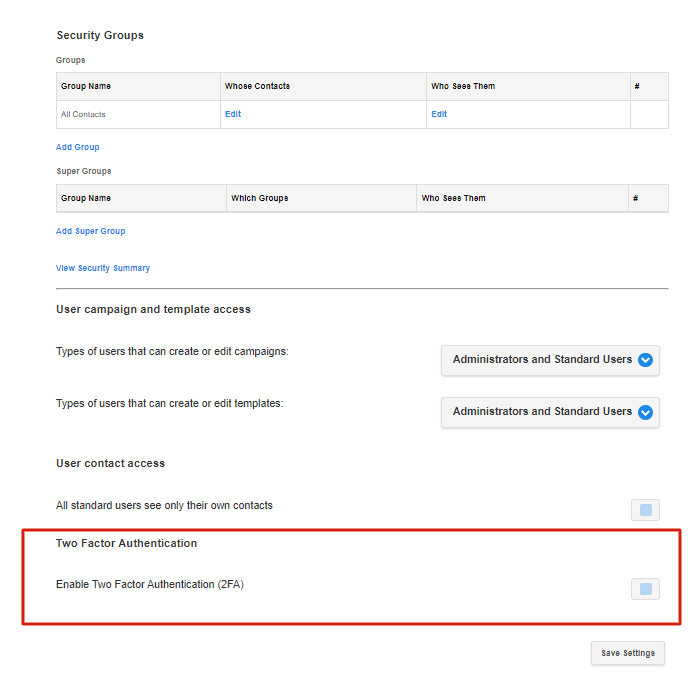Click the User contact access heading

pos(110,463)
